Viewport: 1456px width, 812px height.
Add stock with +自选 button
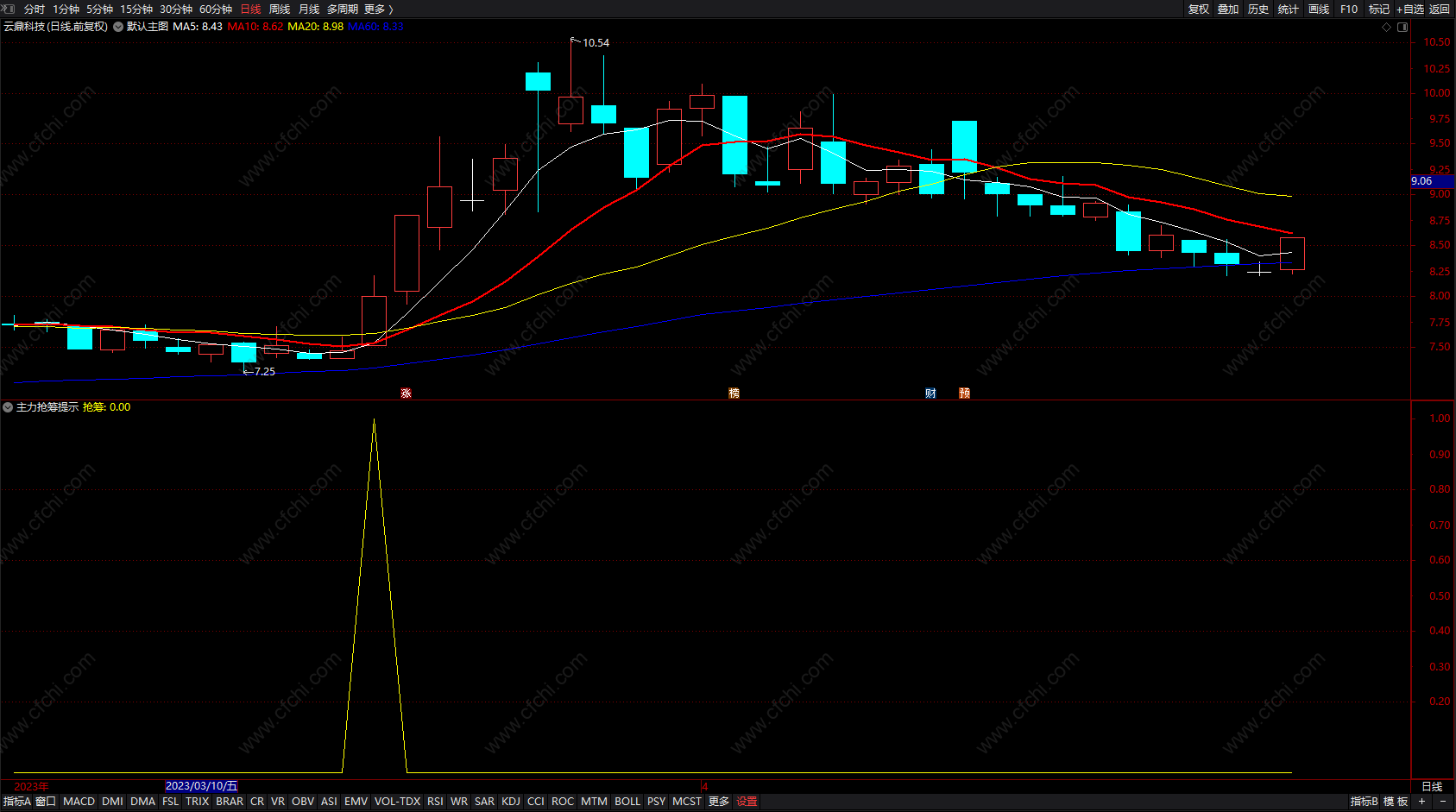point(1410,9)
